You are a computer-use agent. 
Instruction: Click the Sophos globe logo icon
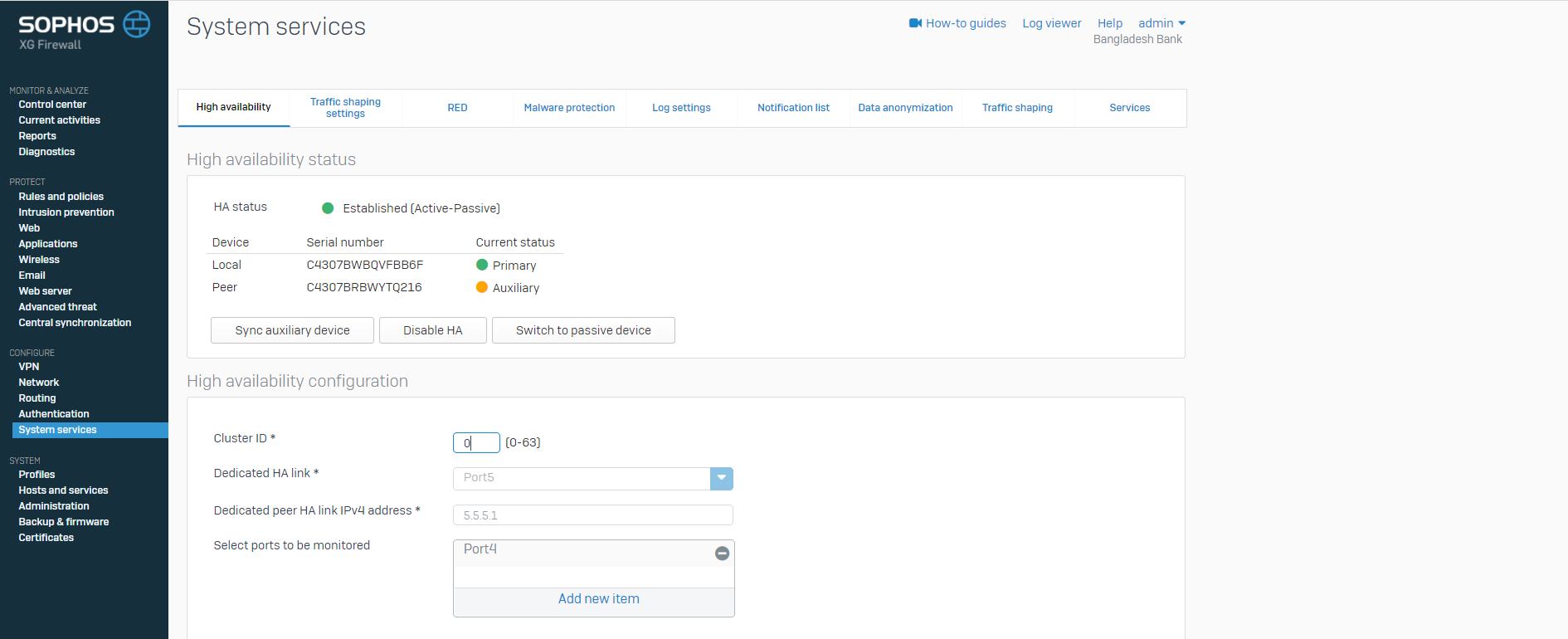click(x=137, y=24)
